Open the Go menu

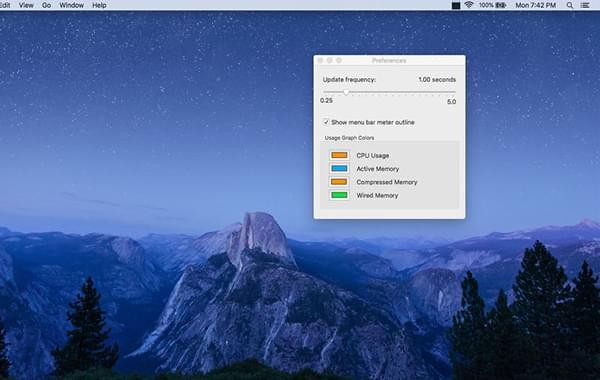click(46, 5)
